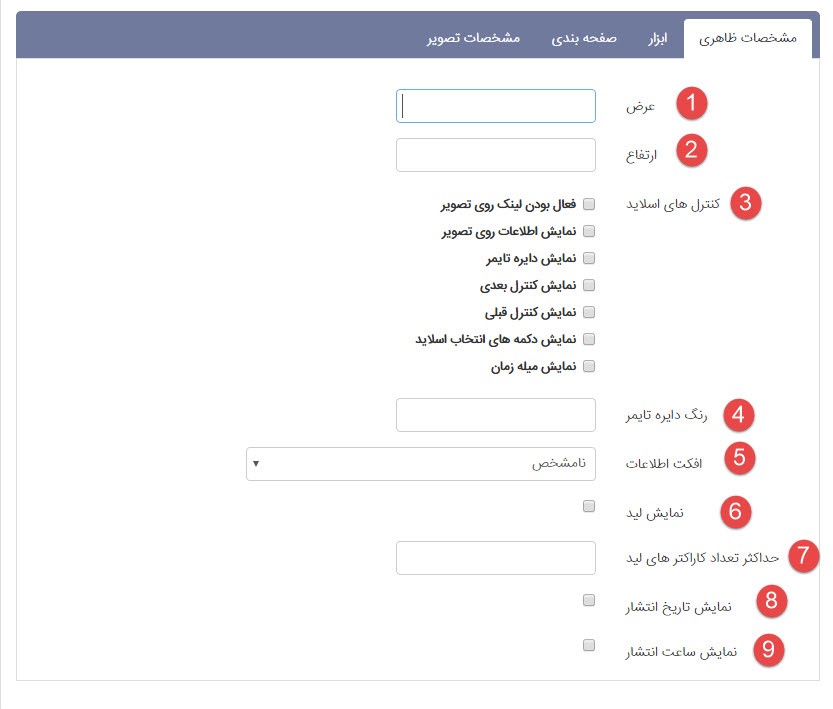The width and height of the screenshot is (833, 709).
Task: Toggle نمایش میله زمان checkbox
Action: click(x=589, y=366)
